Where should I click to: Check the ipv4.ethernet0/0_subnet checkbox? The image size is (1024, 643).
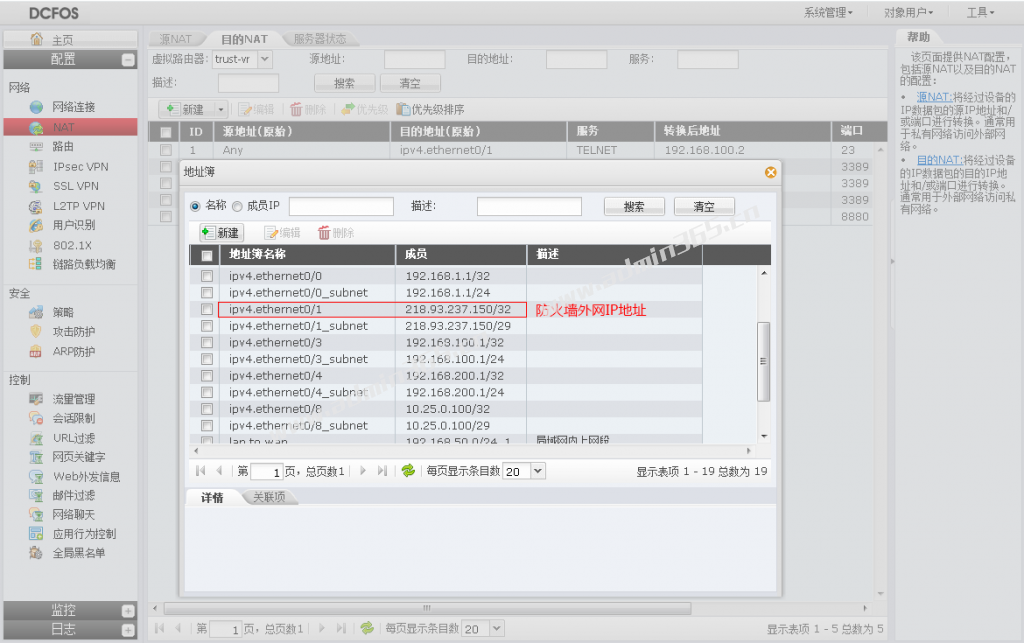click(x=207, y=292)
